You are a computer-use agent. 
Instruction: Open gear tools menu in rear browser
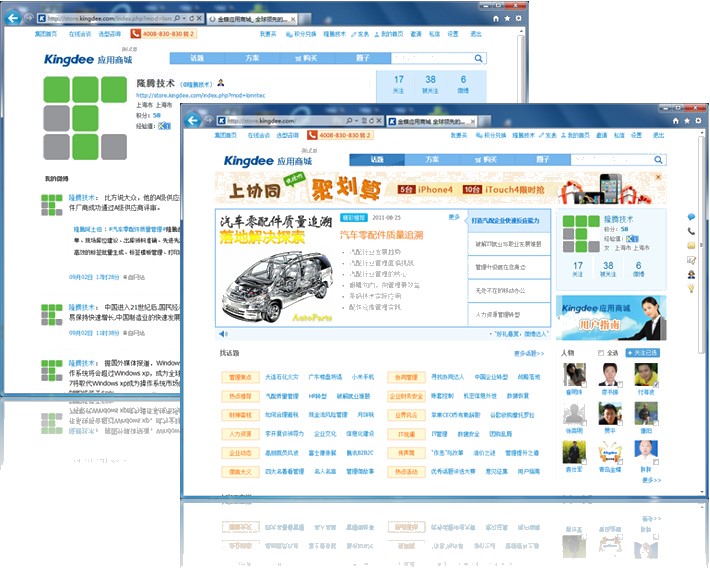pyautogui.click(x=518, y=18)
